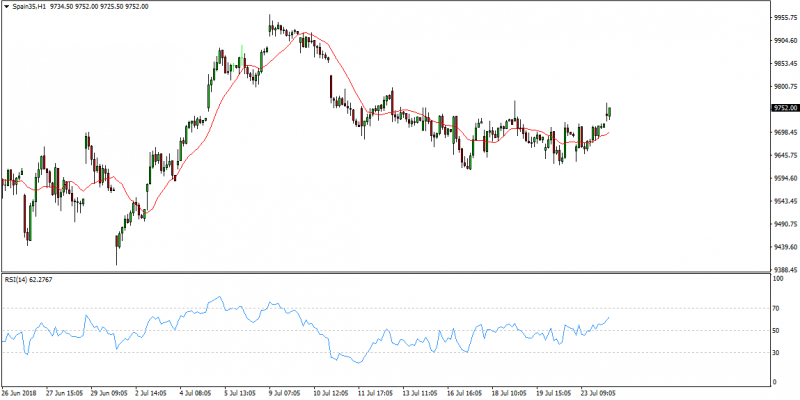The height and width of the screenshot is (400, 800).
Task: Click the end of the blue RSI line
Action: [x=609, y=318]
